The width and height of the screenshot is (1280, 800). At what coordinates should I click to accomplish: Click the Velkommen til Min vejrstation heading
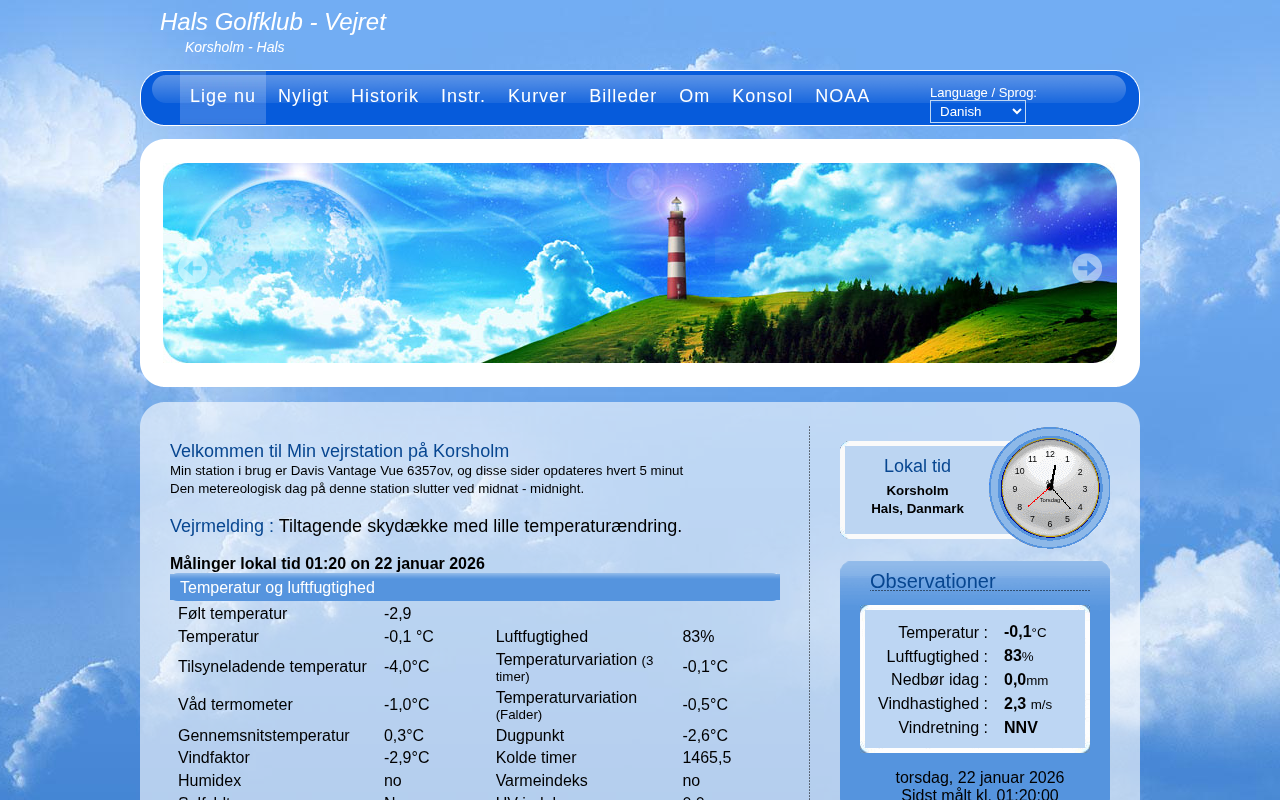coord(340,451)
